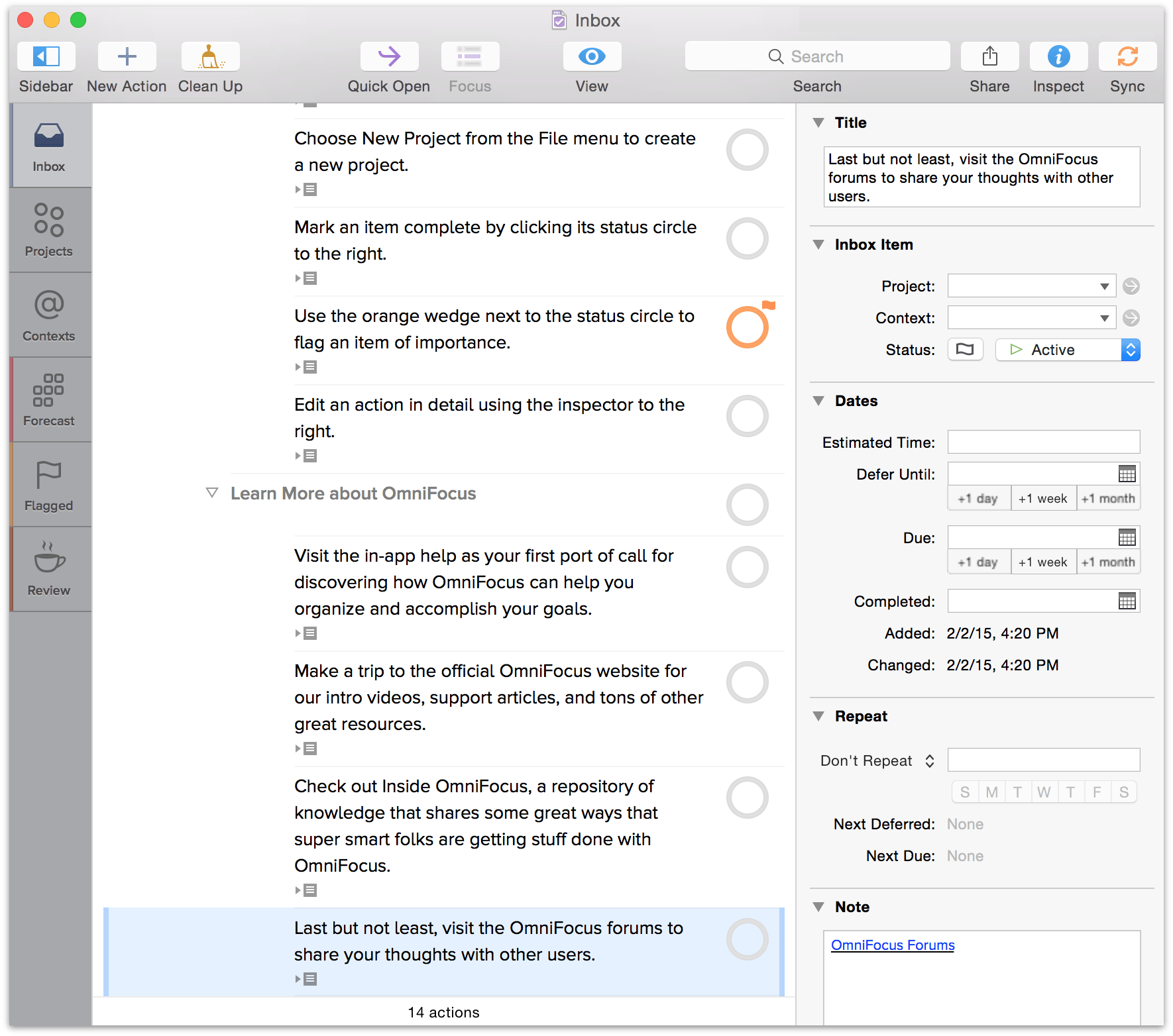Screen dimensions: 1173x1036
Task: Complete 'Visit the in-app help' status circle
Action: [x=748, y=567]
